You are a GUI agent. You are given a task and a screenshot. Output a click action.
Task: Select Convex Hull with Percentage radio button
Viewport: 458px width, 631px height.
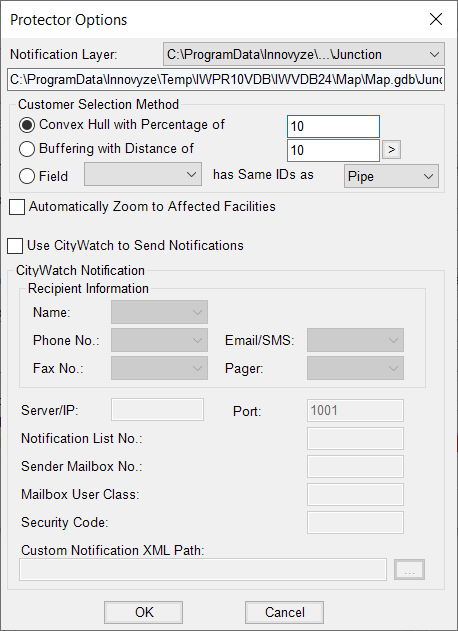pyautogui.click(x=27, y=125)
